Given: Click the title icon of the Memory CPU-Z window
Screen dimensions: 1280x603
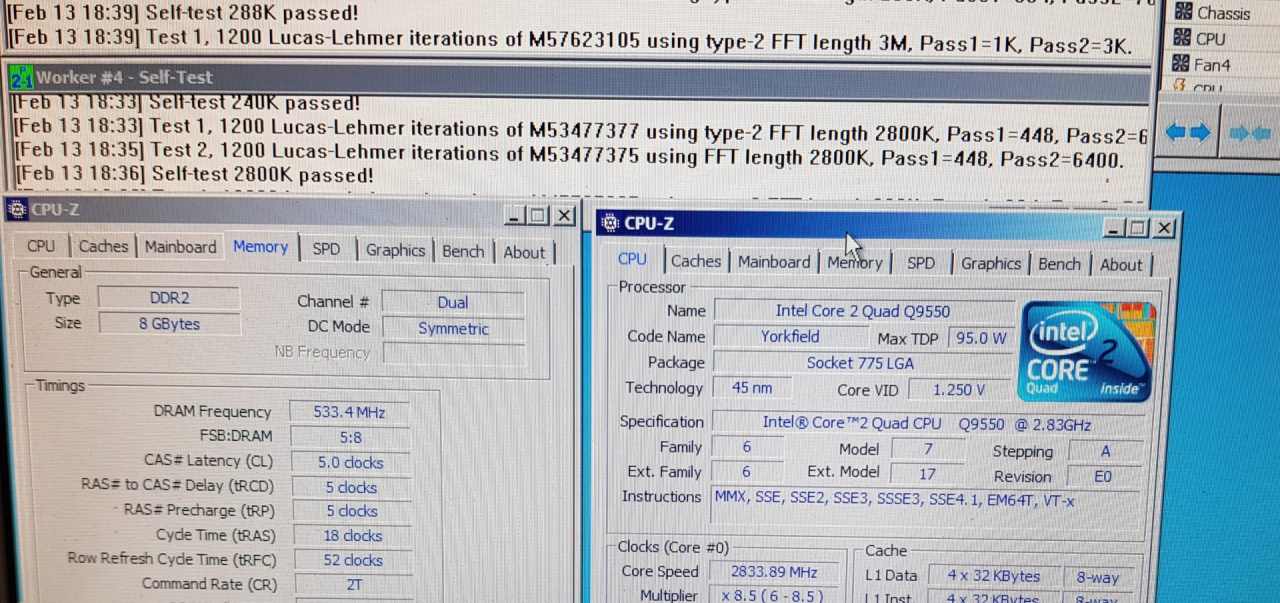Looking at the screenshot, I should pyautogui.click(x=17, y=210).
